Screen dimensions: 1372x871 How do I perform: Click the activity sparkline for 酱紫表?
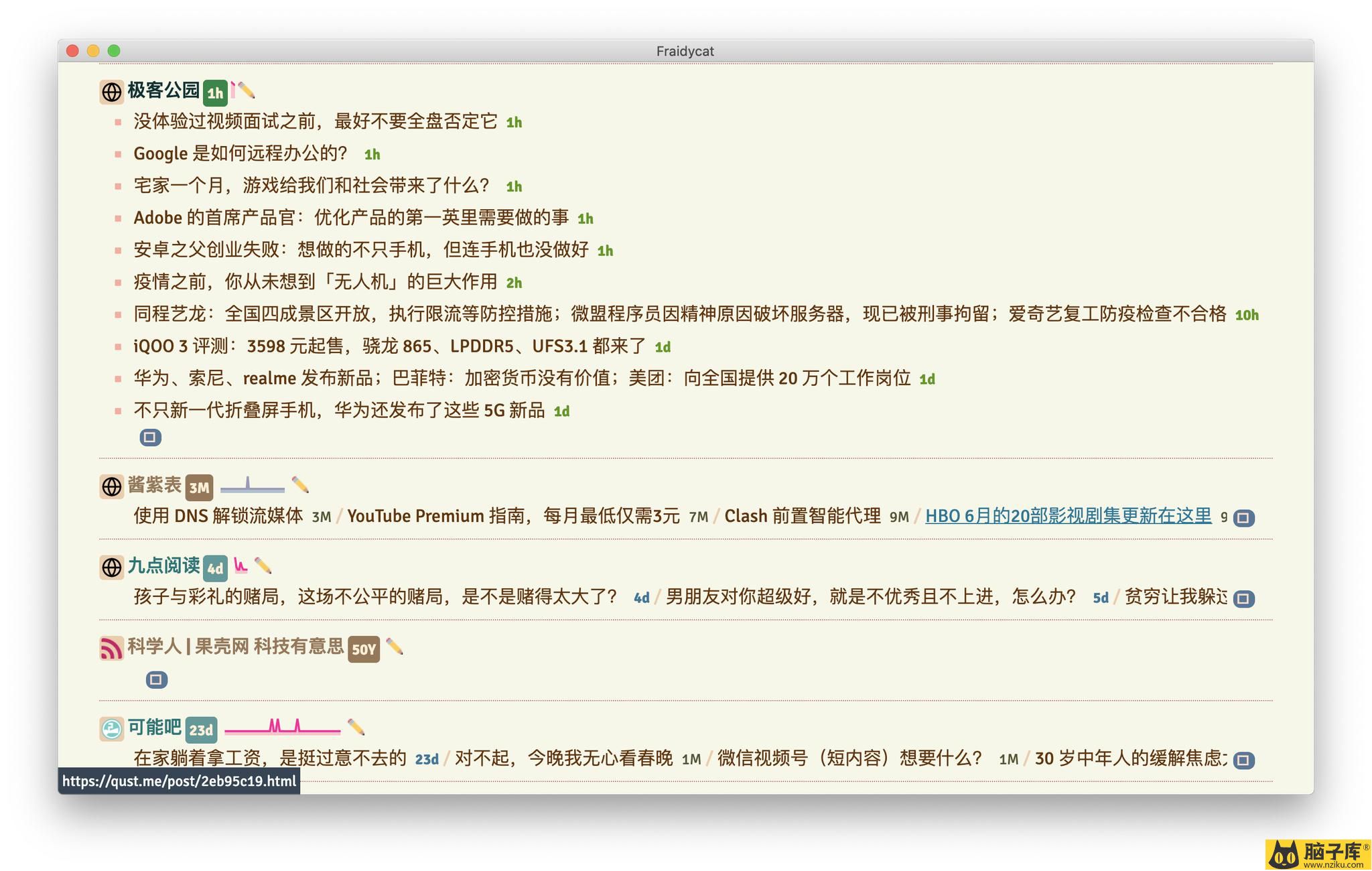point(253,484)
